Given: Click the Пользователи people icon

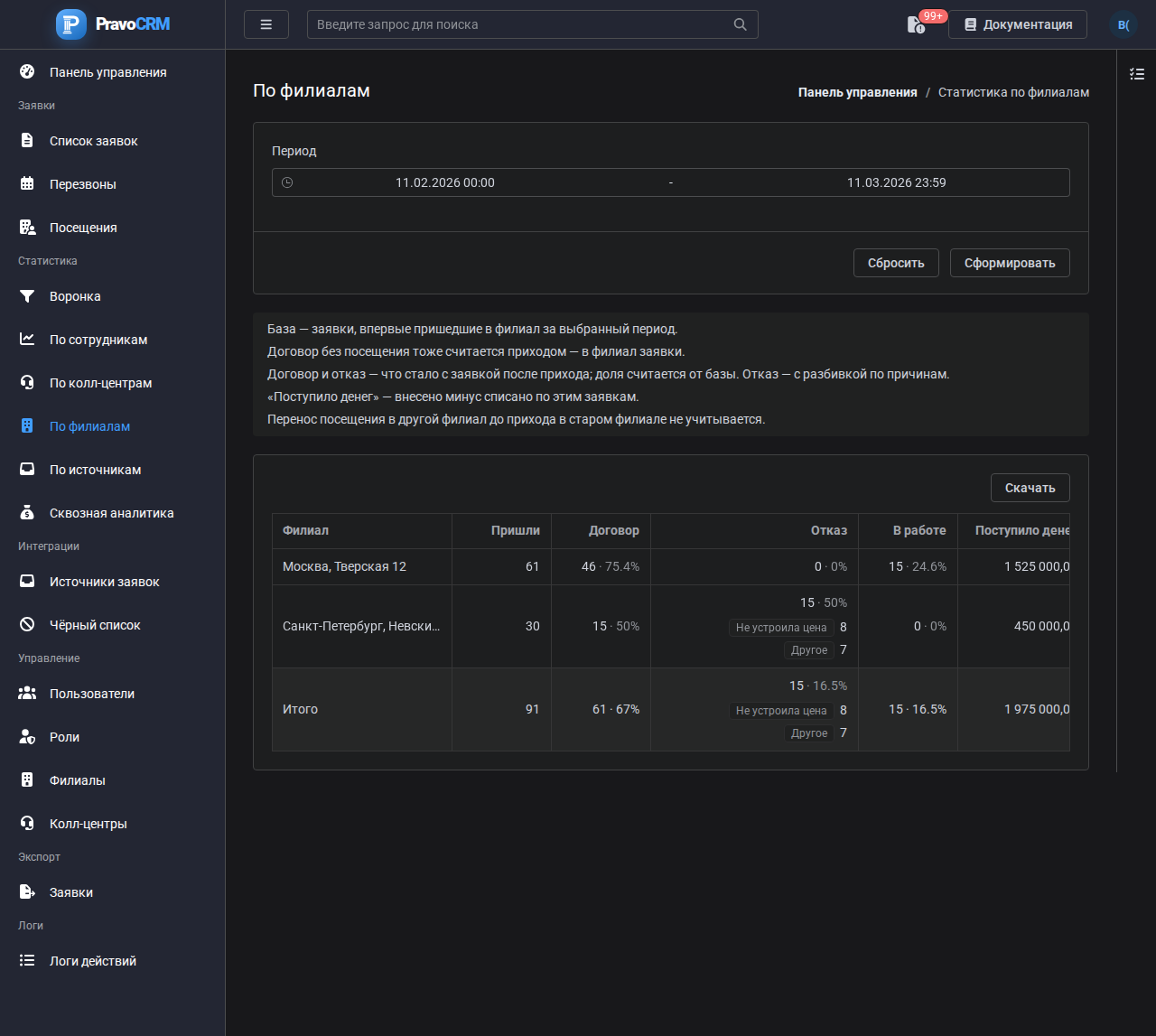Looking at the screenshot, I should (27, 694).
